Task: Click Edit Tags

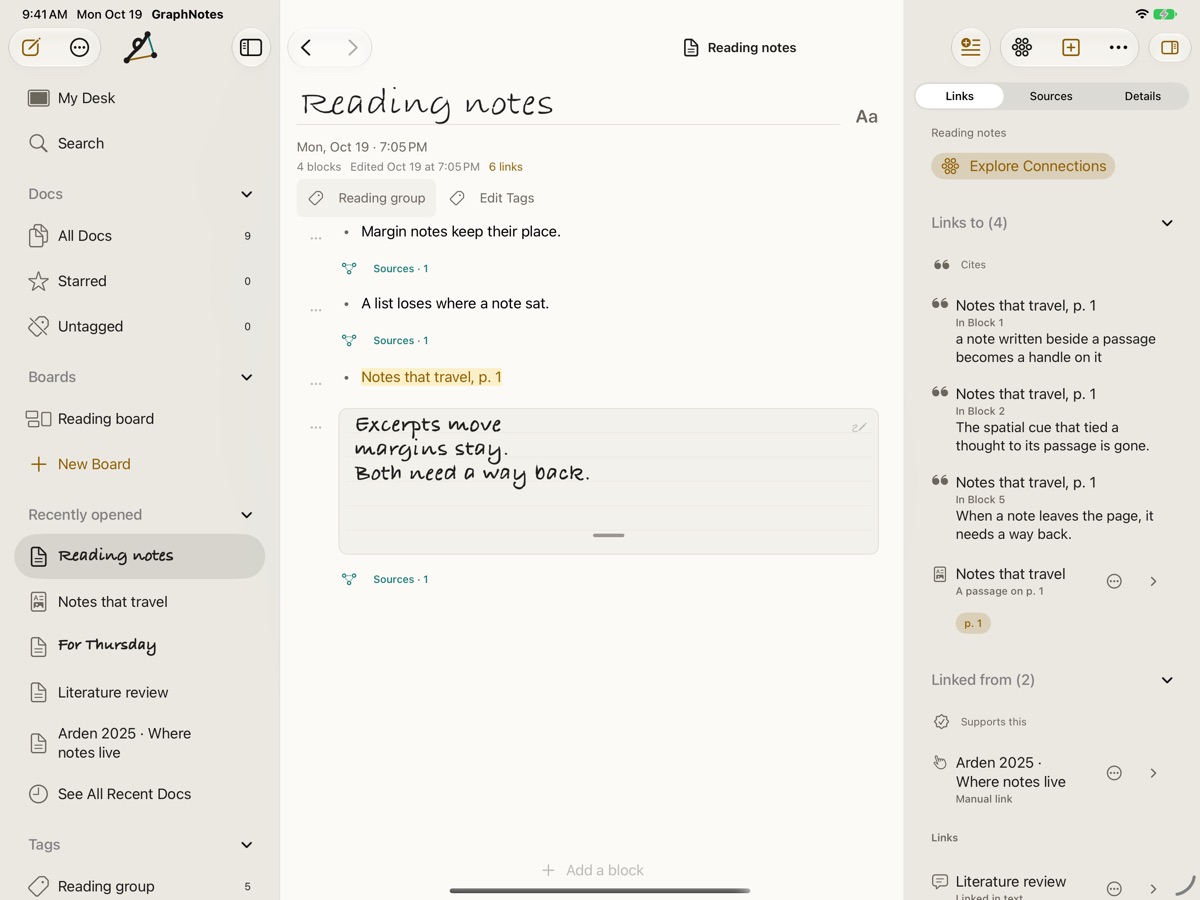Action: pos(492,198)
